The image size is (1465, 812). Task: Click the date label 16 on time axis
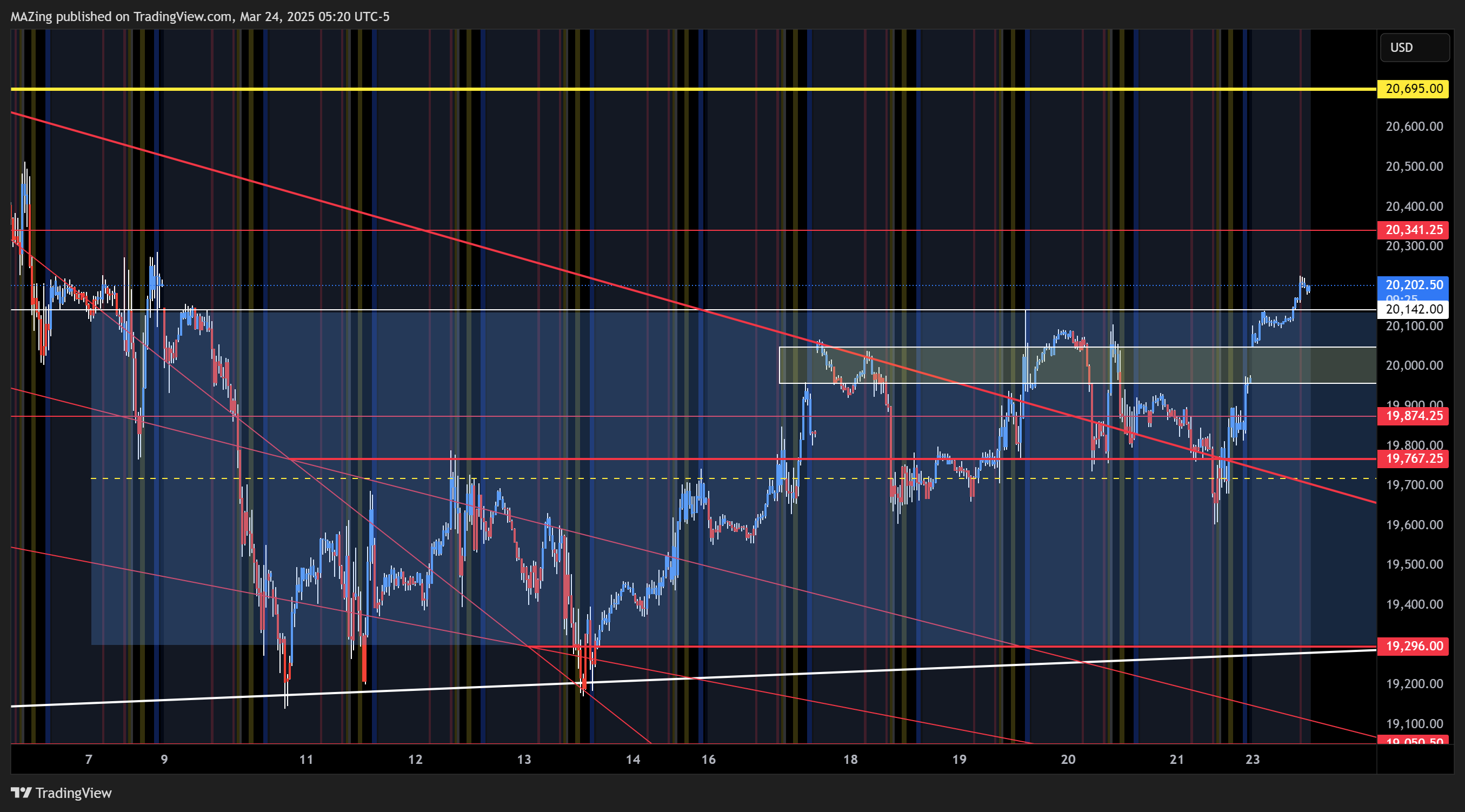tap(709, 759)
